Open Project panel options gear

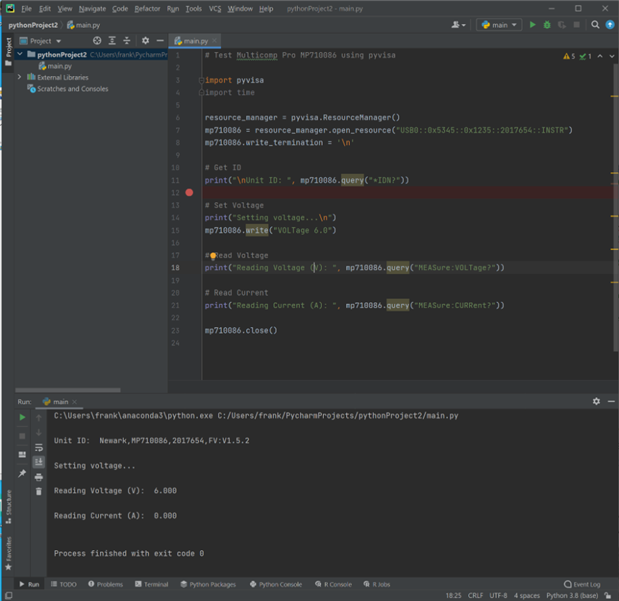click(145, 41)
